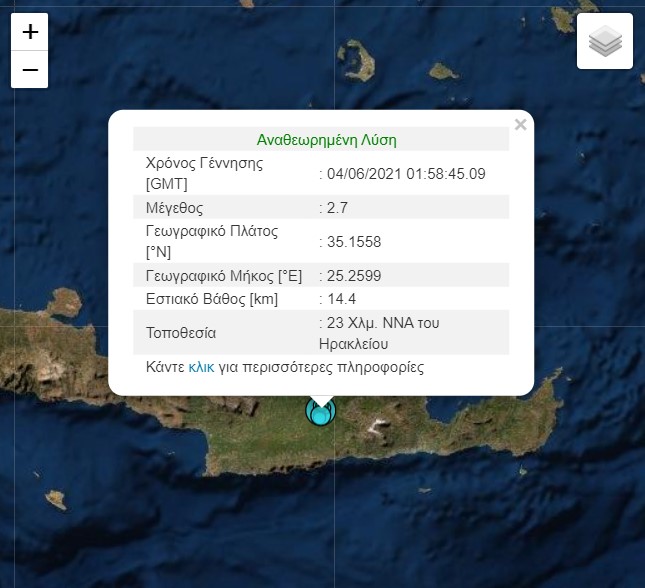Click the 'Μέγεθος' row label
The image size is (645, 588).
coord(175,208)
